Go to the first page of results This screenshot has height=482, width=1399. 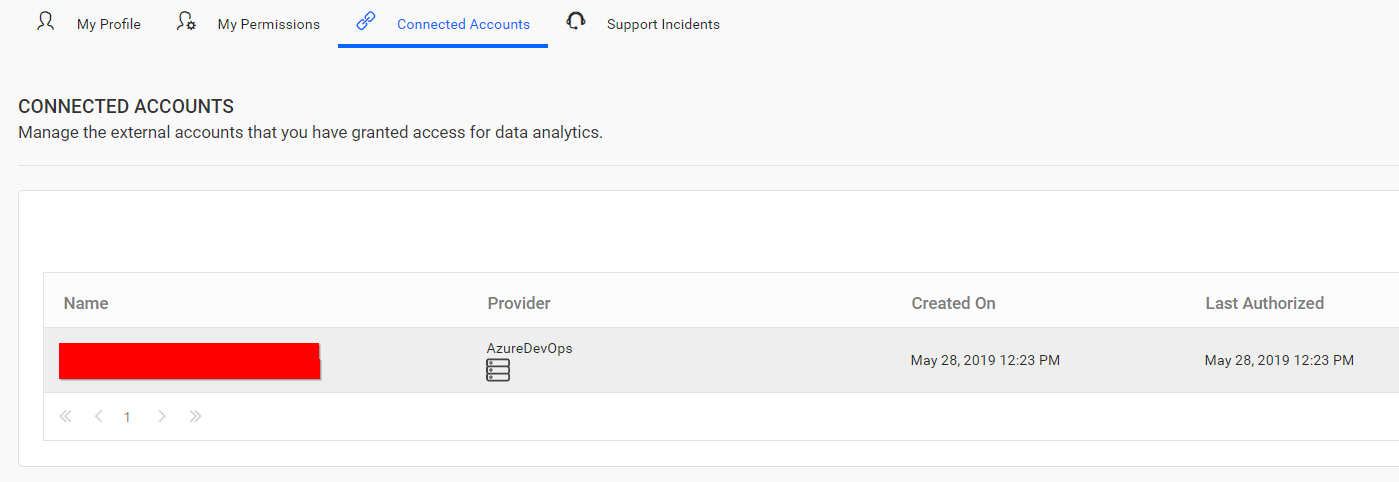coord(66,417)
